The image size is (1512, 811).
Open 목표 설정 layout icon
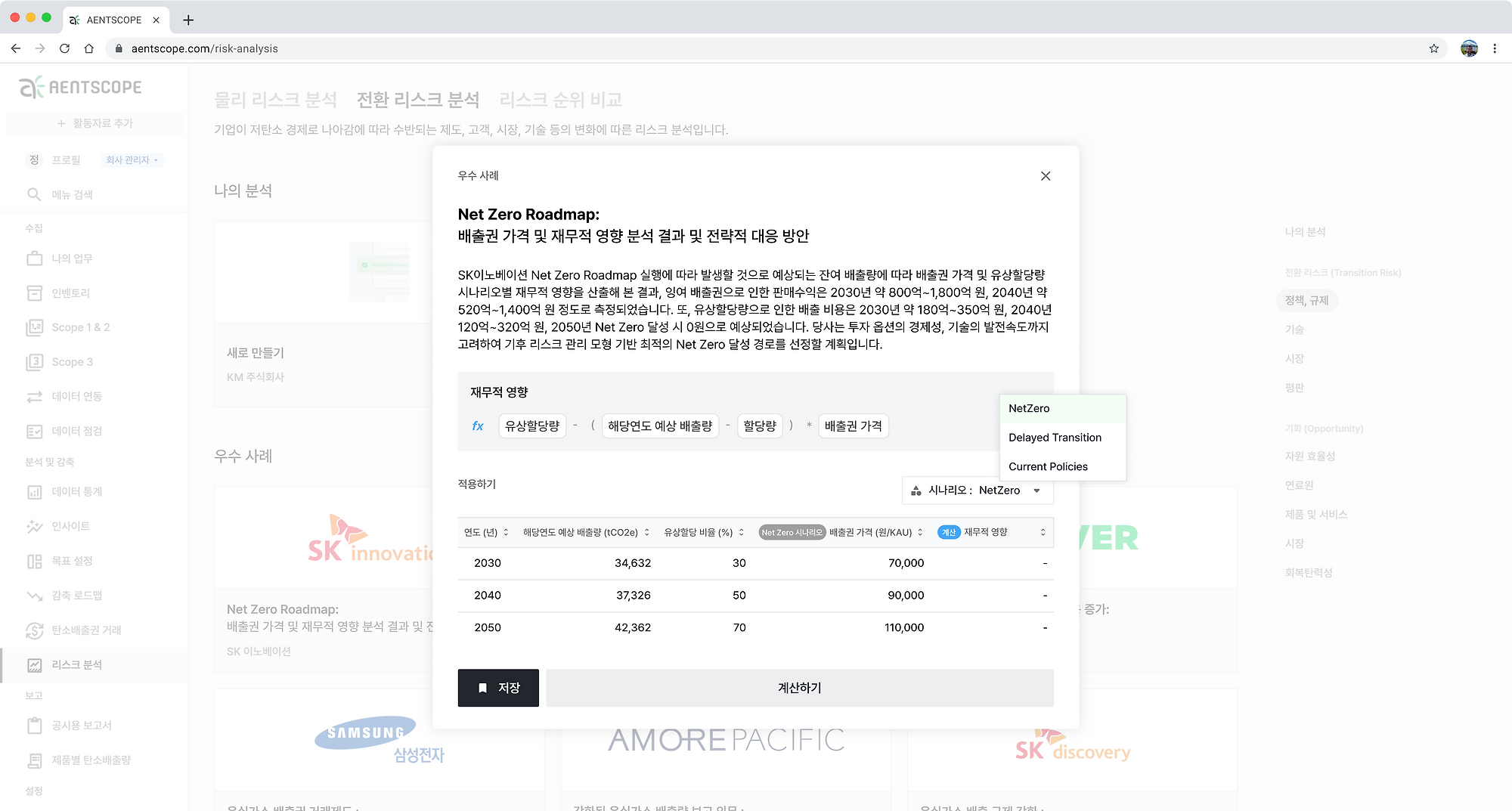35,561
